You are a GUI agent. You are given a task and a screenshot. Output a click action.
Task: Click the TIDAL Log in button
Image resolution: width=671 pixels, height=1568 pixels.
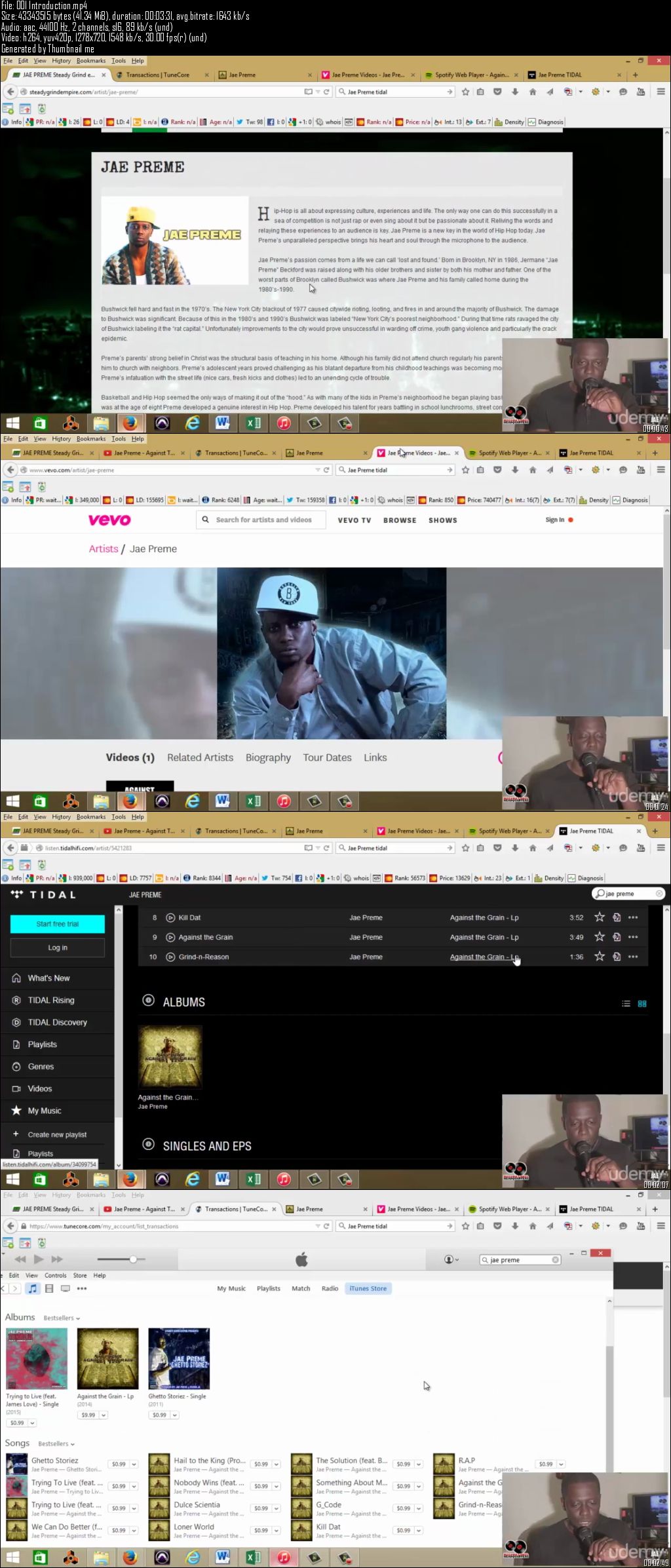pyautogui.click(x=58, y=947)
